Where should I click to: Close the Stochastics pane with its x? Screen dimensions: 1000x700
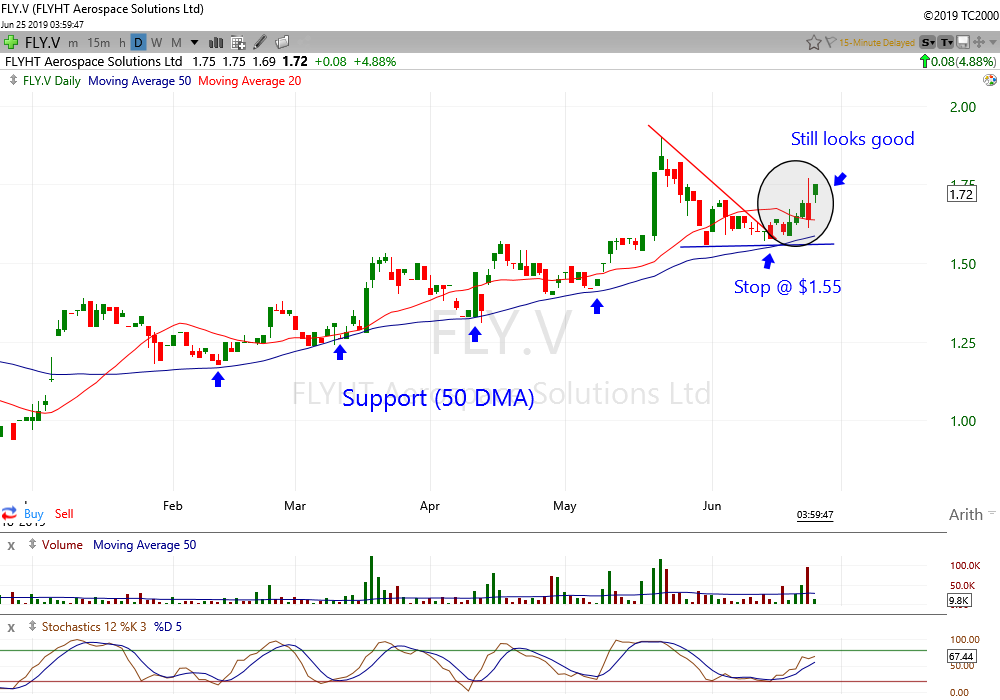11,627
